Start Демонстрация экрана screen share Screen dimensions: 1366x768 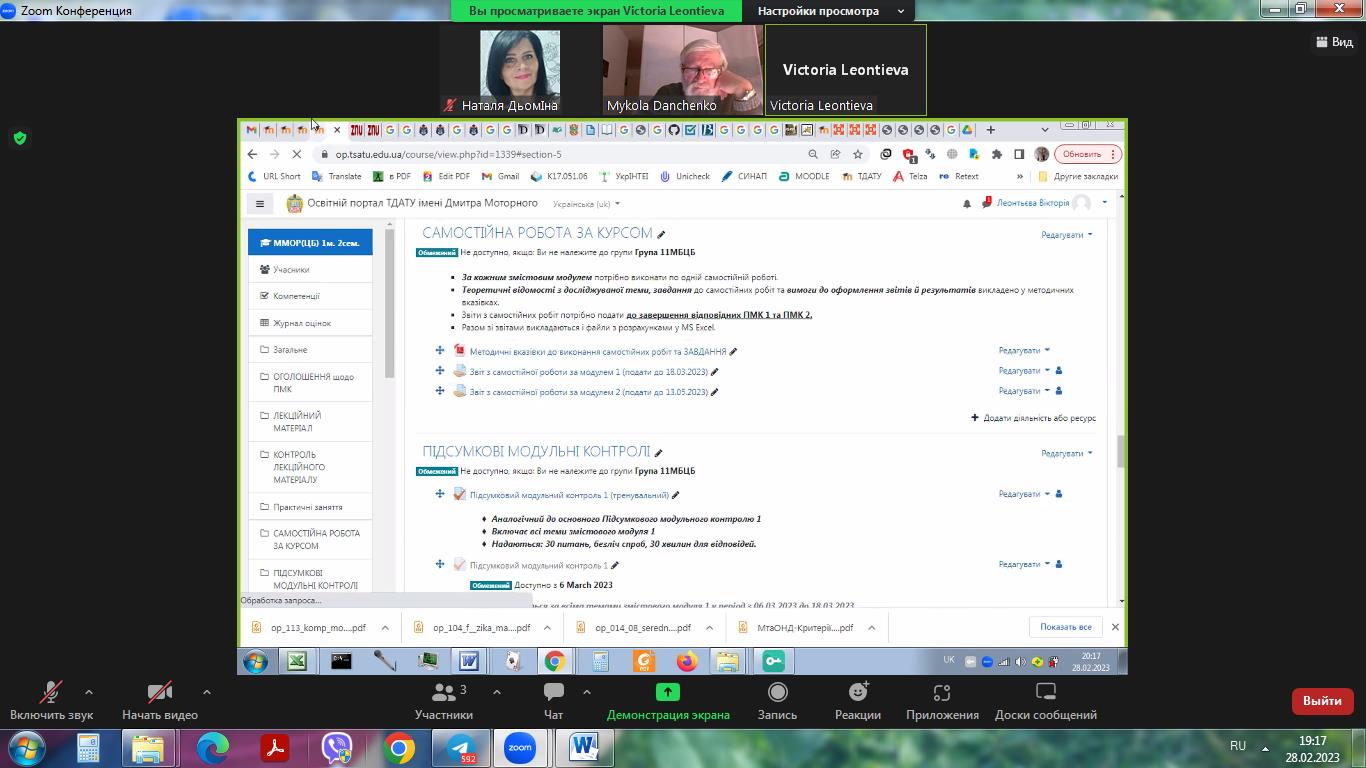pyautogui.click(x=668, y=700)
